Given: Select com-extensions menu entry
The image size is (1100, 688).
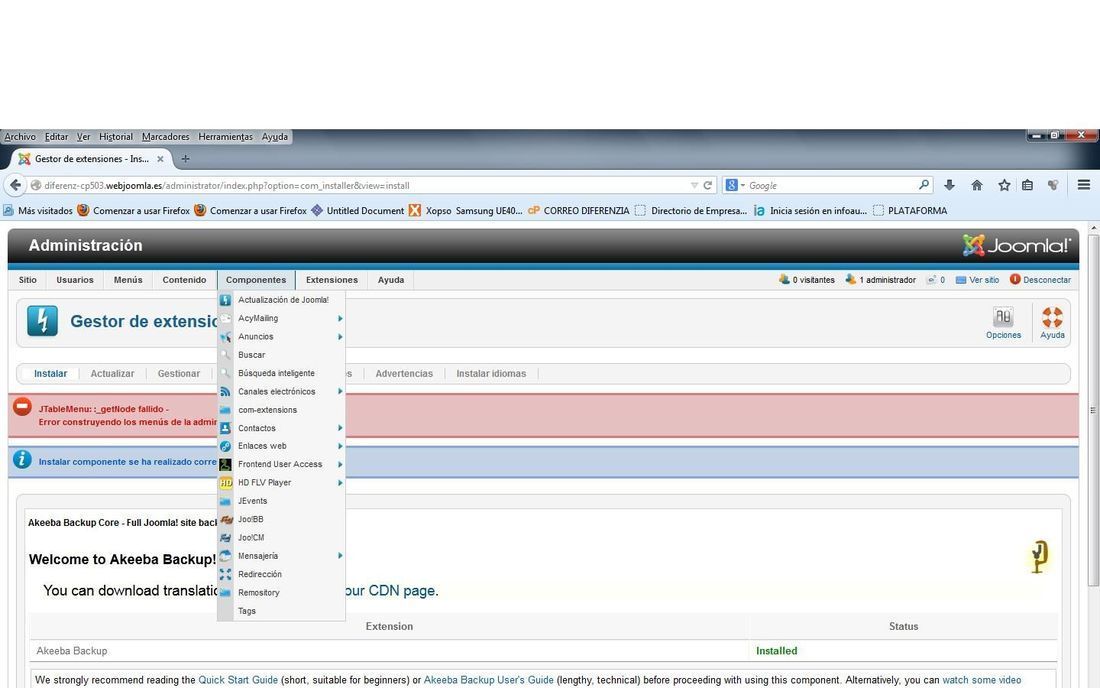Looking at the screenshot, I should [267, 410].
